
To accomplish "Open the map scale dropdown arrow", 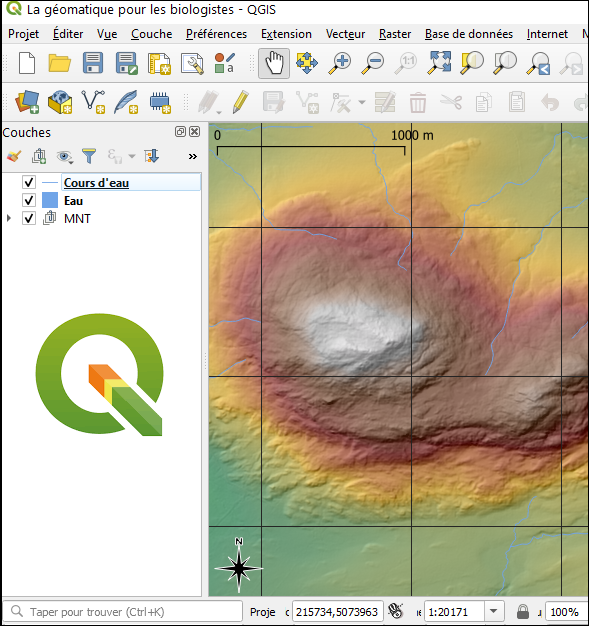I will pos(493,611).
